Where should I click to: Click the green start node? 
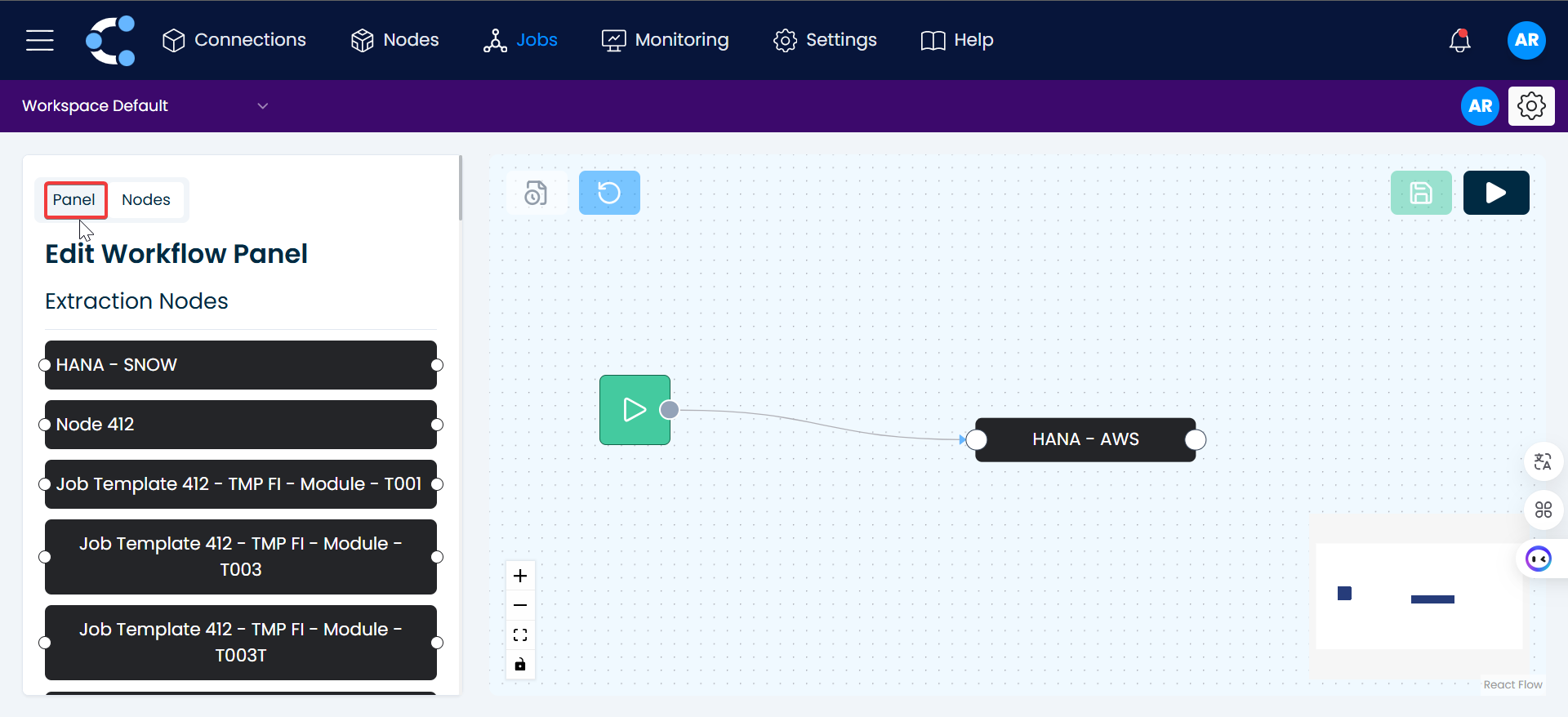pyautogui.click(x=635, y=410)
